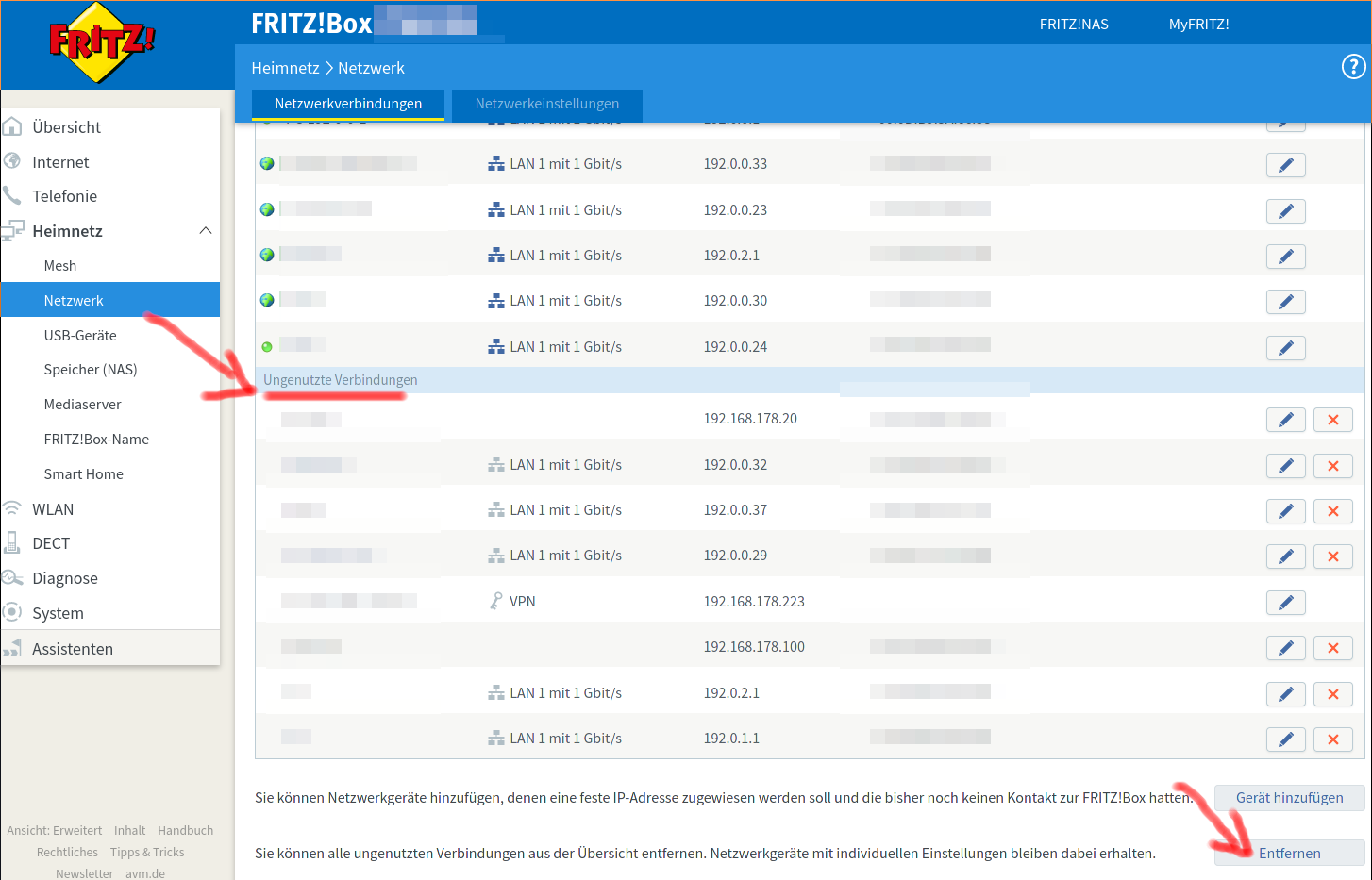Edit the device with IP 192.0.0.24

click(1285, 348)
